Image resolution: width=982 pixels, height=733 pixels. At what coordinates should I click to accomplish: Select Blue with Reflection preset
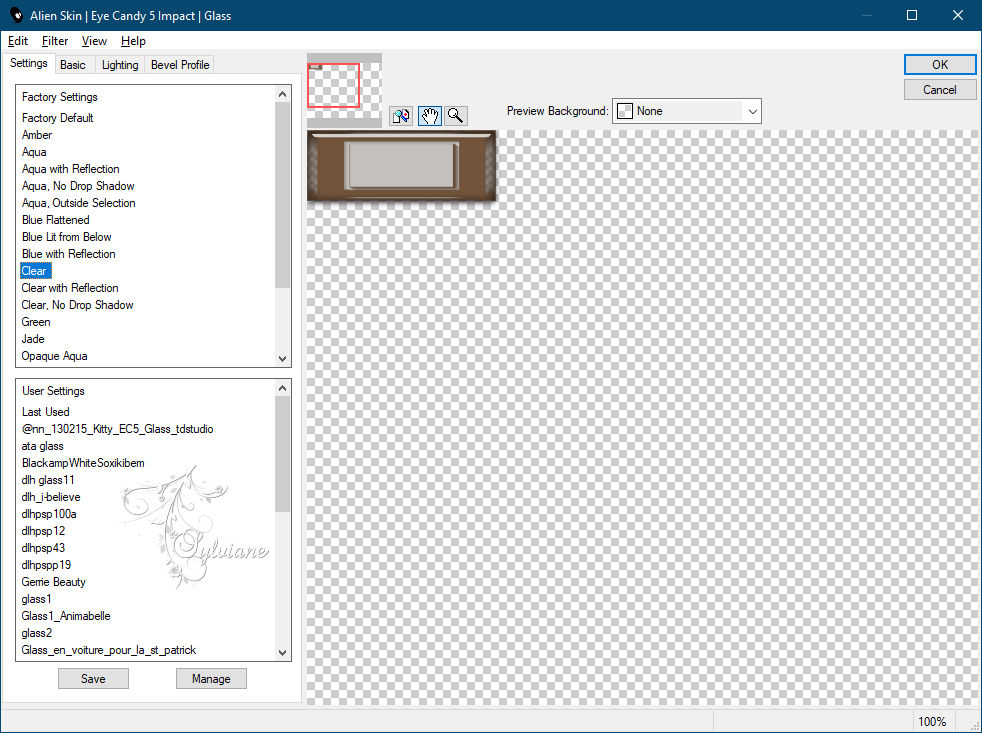[x=68, y=254]
